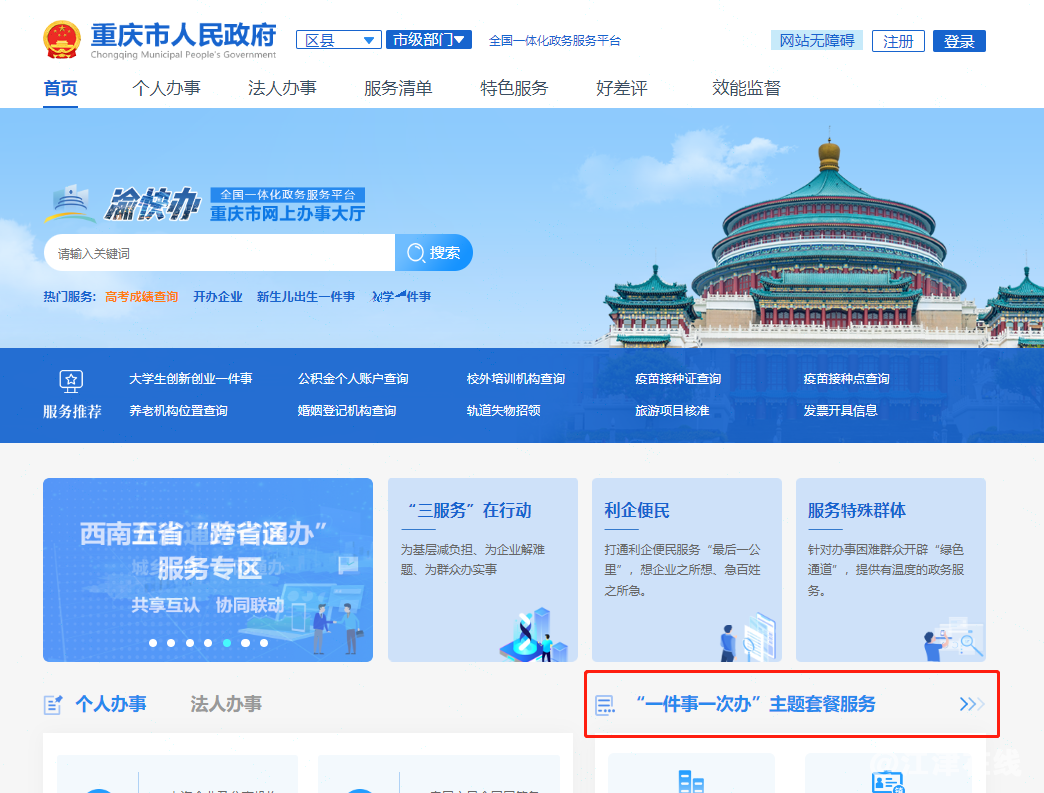
Task: Click the 登录 button
Action: pos(959,41)
